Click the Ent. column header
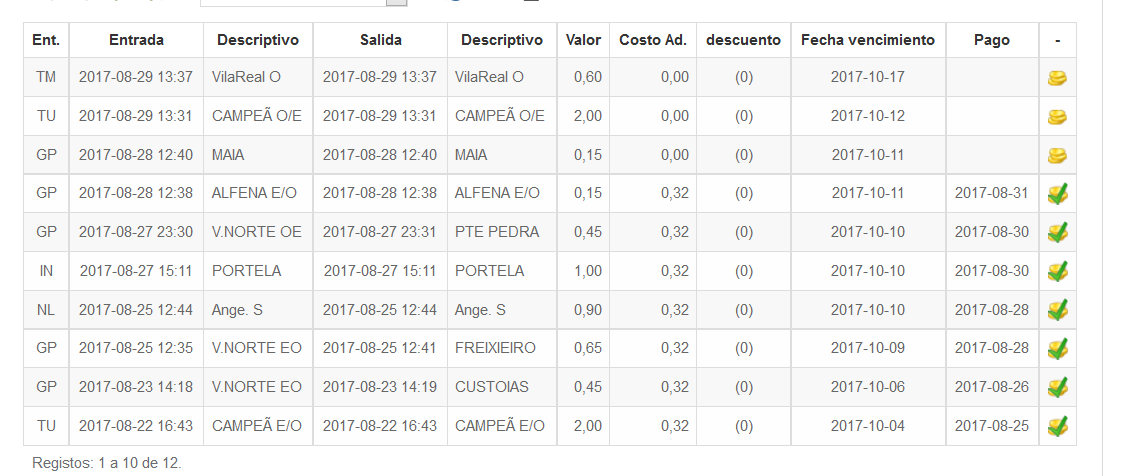The height and width of the screenshot is (476, 1121). 46,40
